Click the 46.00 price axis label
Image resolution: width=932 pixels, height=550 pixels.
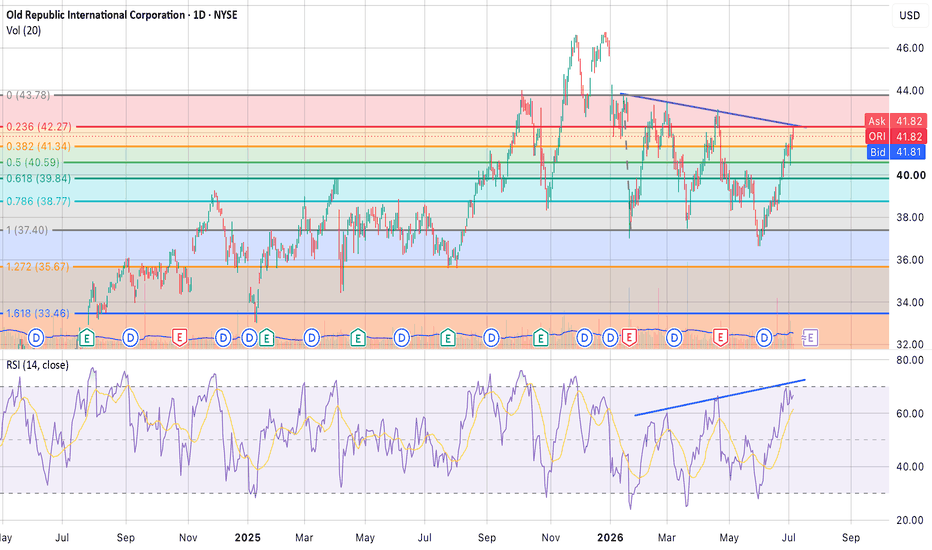click(910, 48)
